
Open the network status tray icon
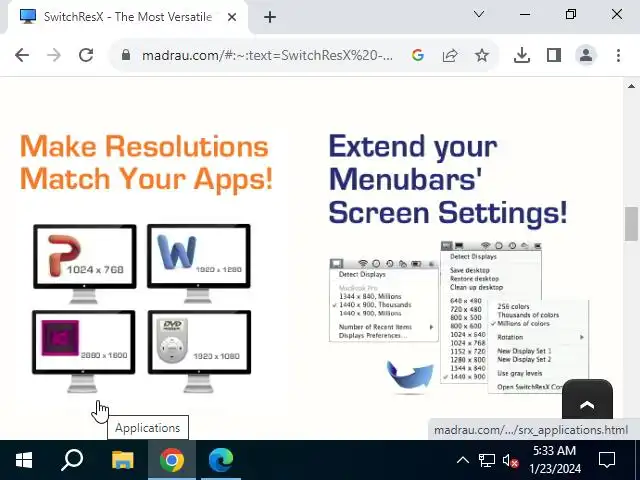(487, 460)
